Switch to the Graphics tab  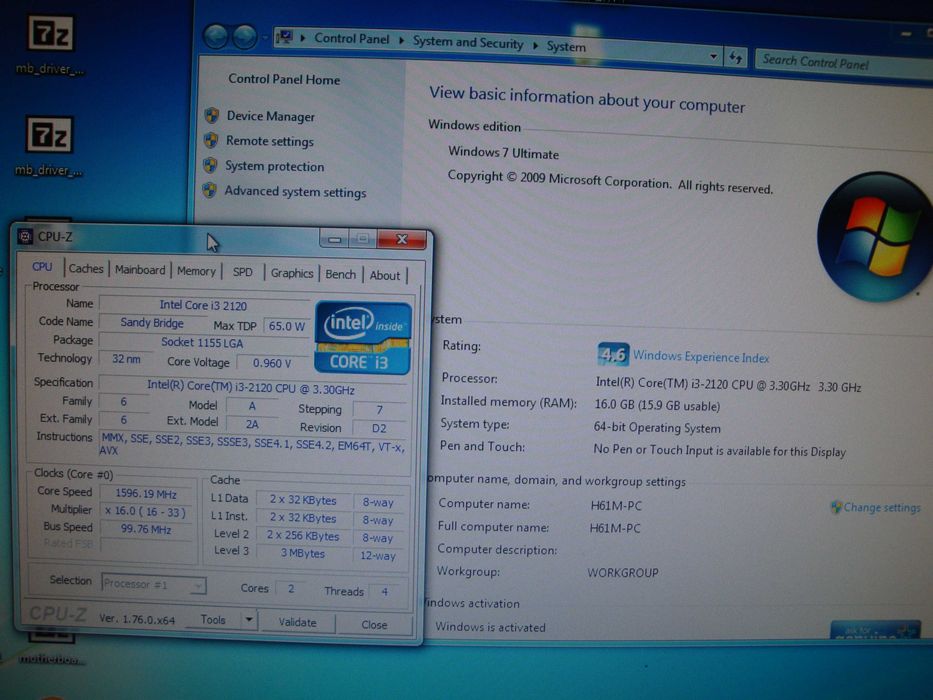[292, 273]
